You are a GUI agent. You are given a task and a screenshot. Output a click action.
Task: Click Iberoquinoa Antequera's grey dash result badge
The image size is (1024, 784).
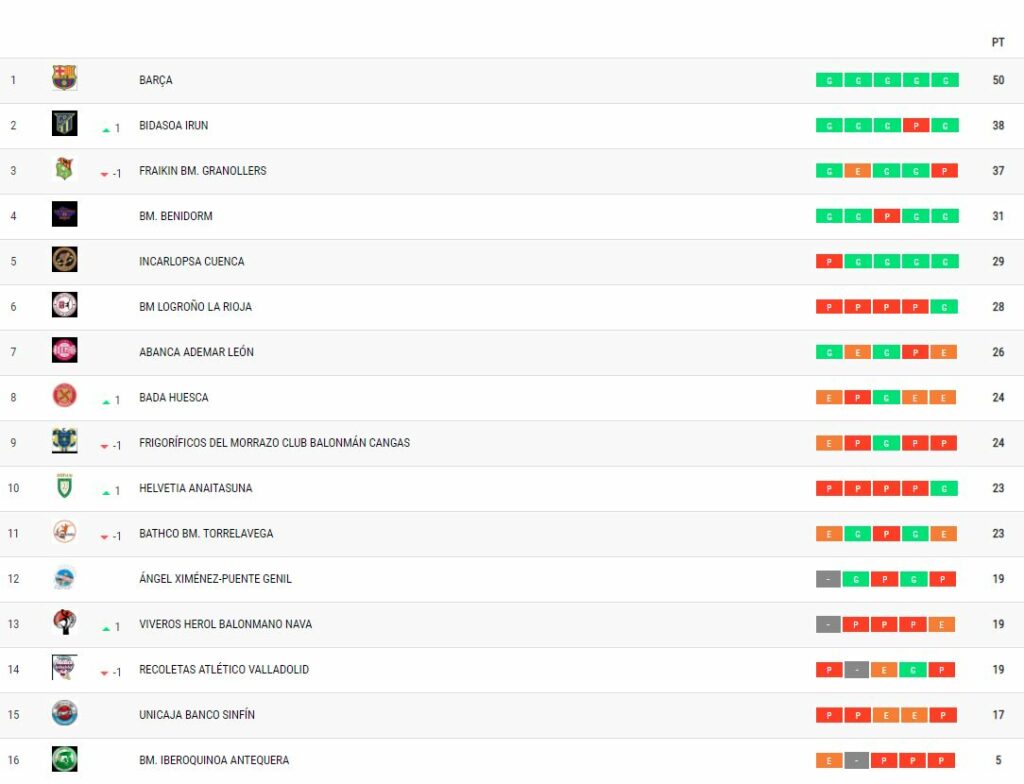click(x=857, y=760)
